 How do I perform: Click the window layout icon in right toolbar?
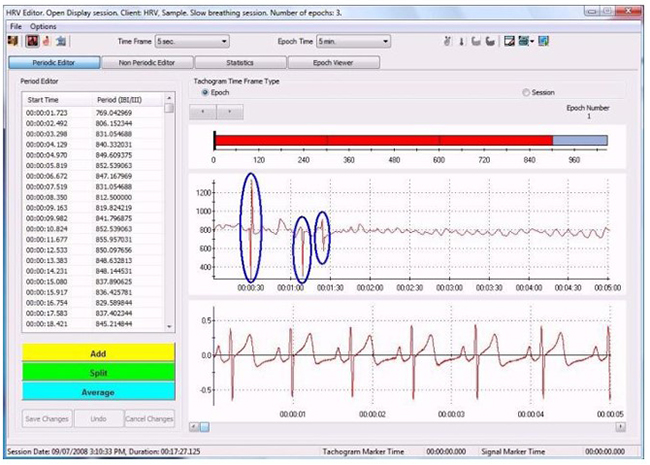click(x=509, y=42)
